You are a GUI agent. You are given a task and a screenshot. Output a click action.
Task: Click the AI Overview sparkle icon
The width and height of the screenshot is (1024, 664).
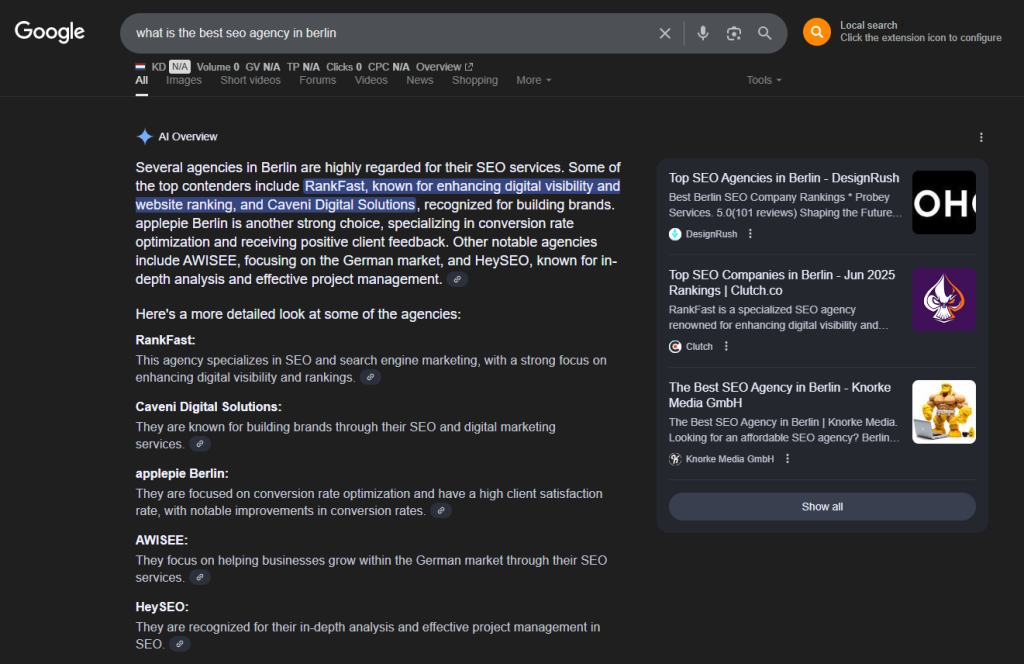(x=144, y=136)
